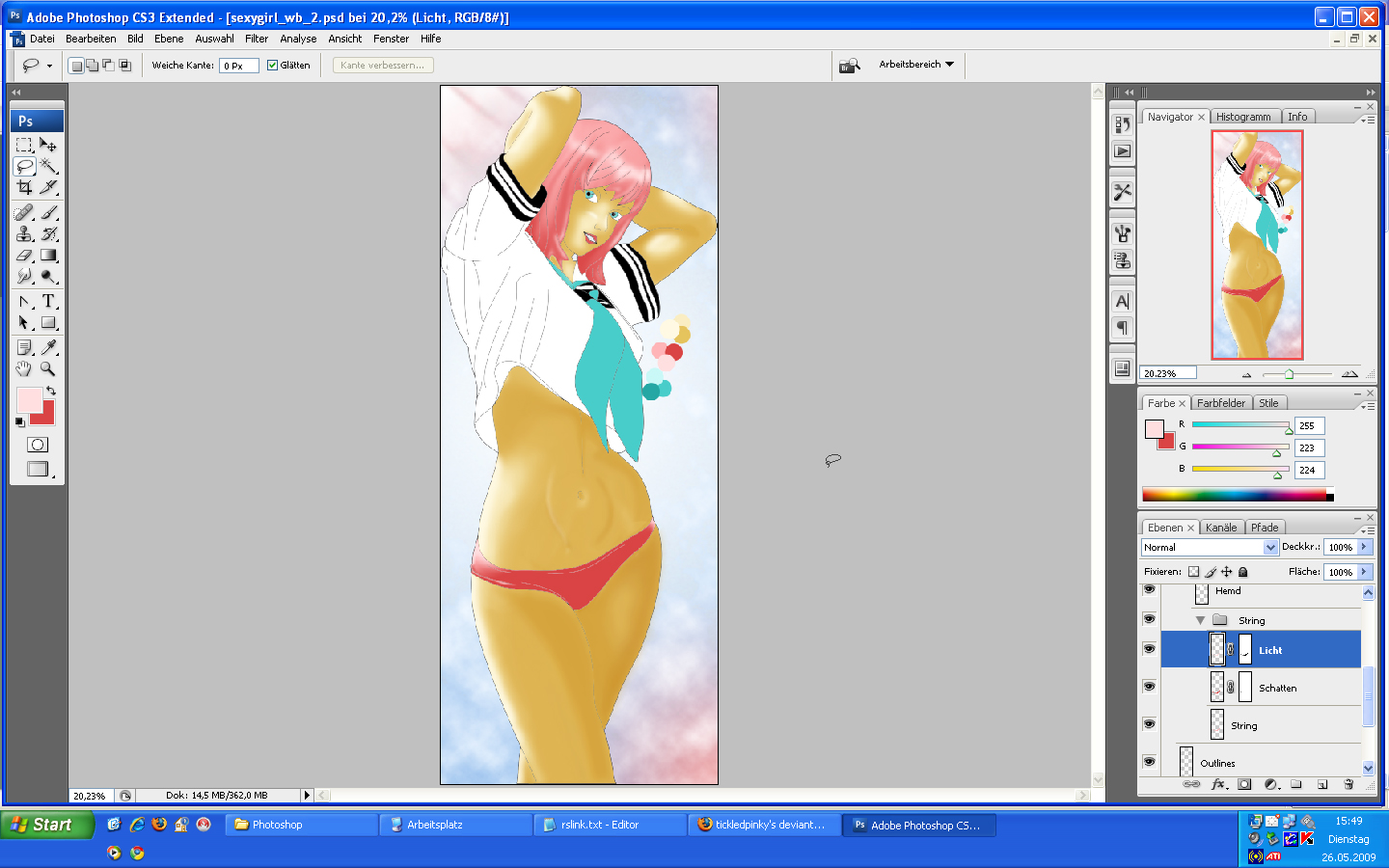Open the Ebene menu
The height and width of the screenshot is (868, 1389).
click(169, 39)
